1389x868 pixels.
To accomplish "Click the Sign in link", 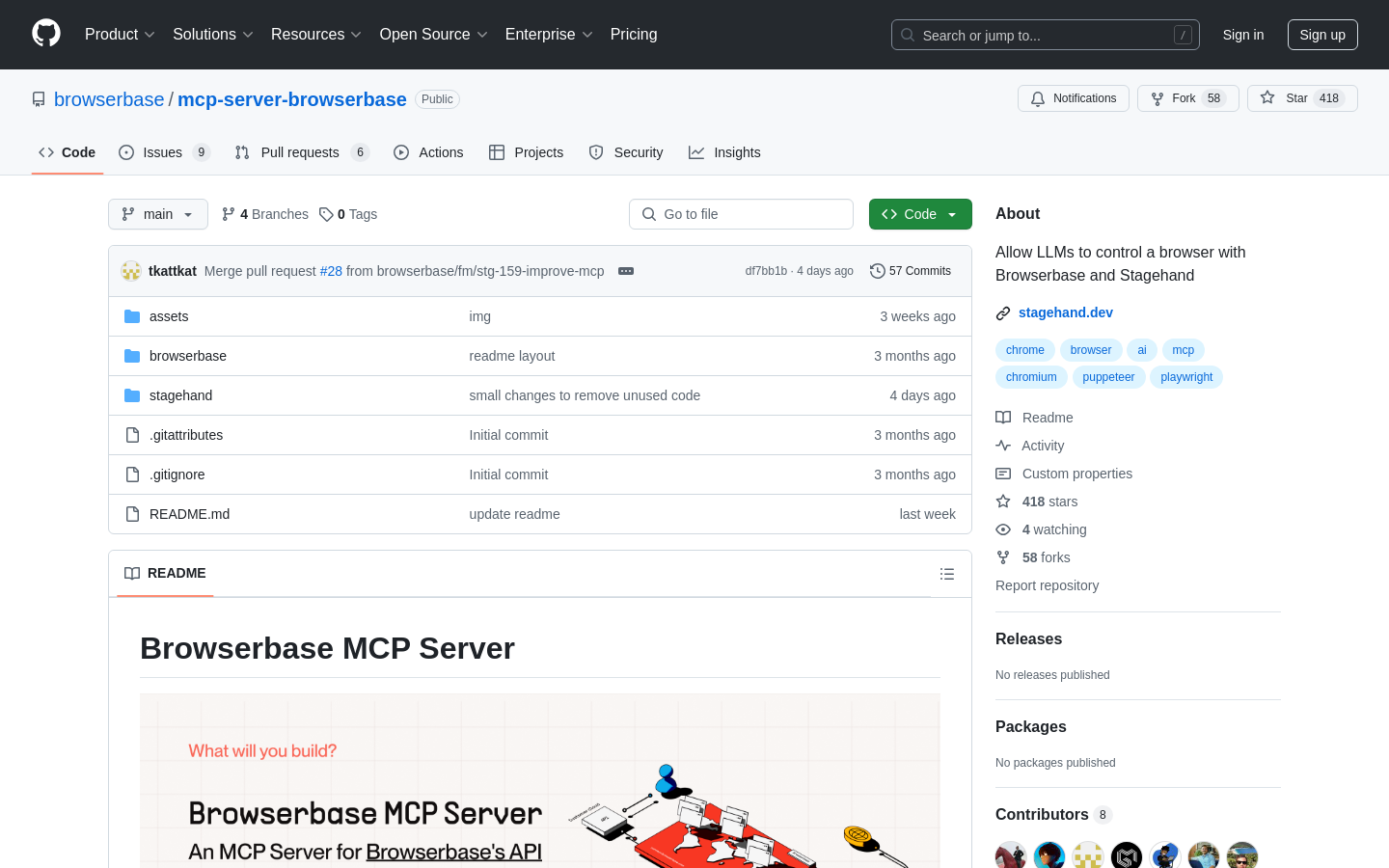I will click(x=1243, y=35).
